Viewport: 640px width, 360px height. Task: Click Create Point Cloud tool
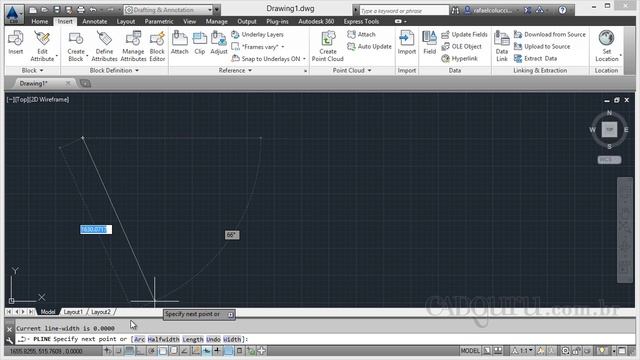coord(328,46)
